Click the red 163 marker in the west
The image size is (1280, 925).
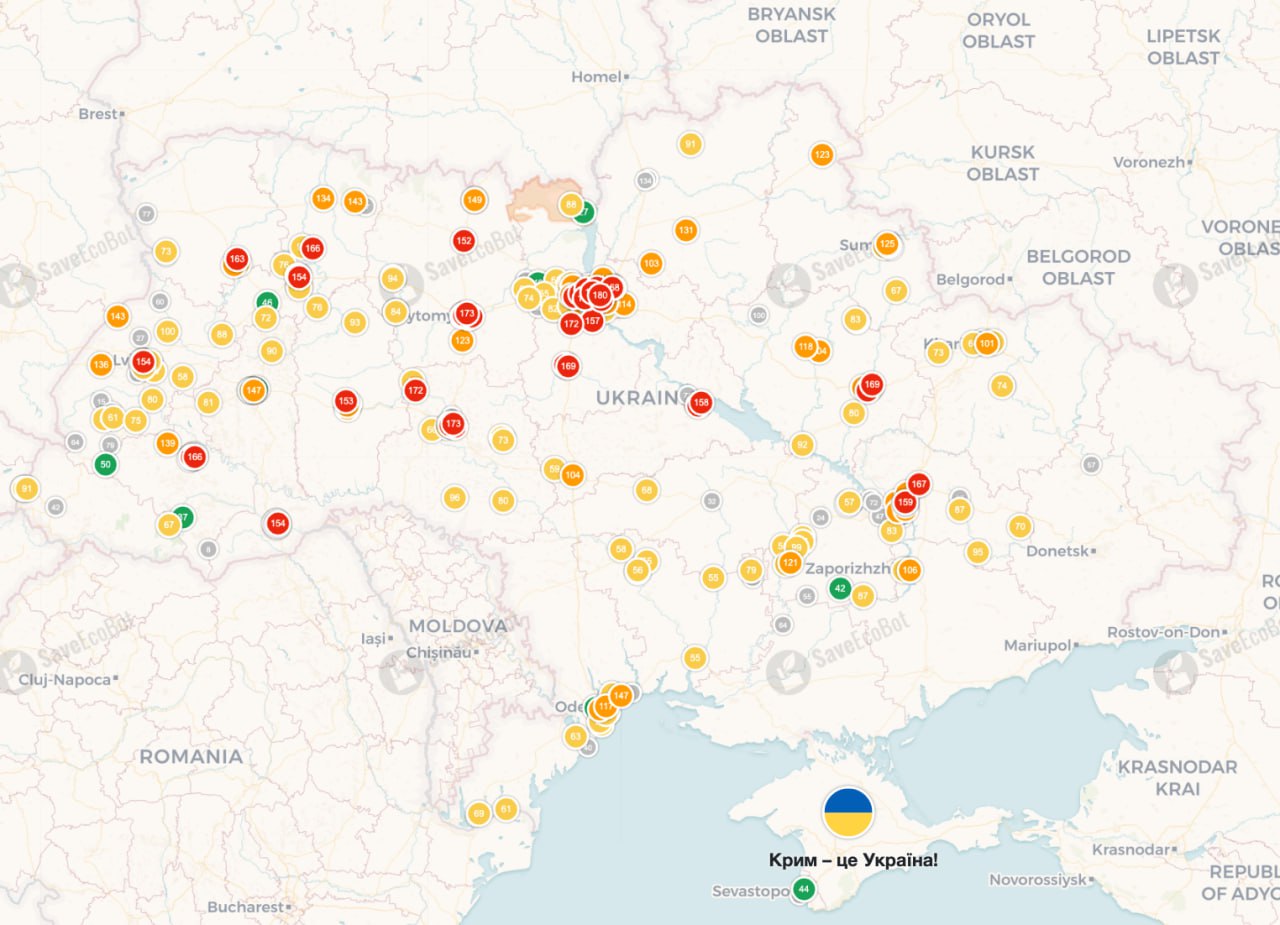[236, 259]
